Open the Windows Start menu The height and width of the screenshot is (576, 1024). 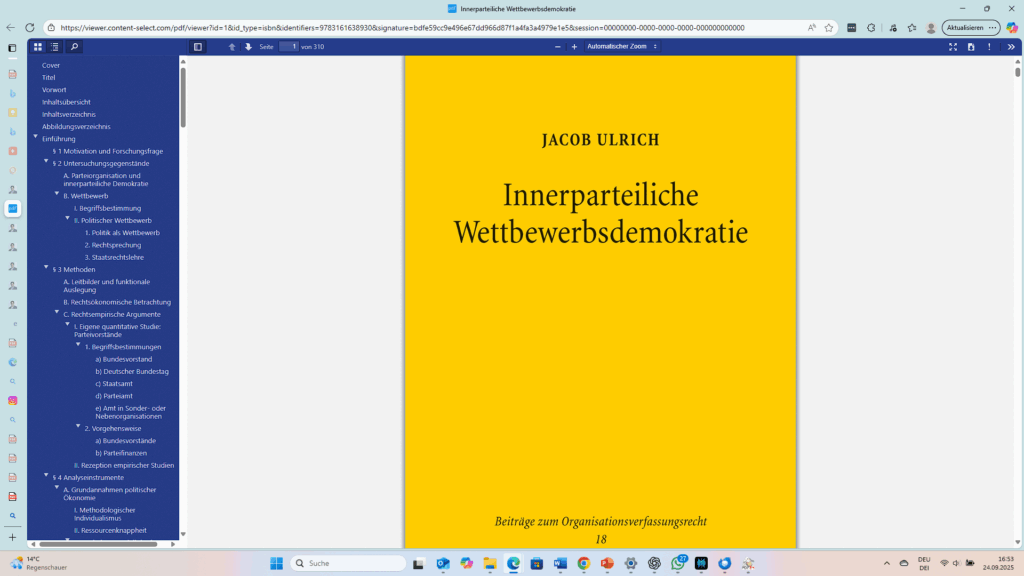(275, 563)
